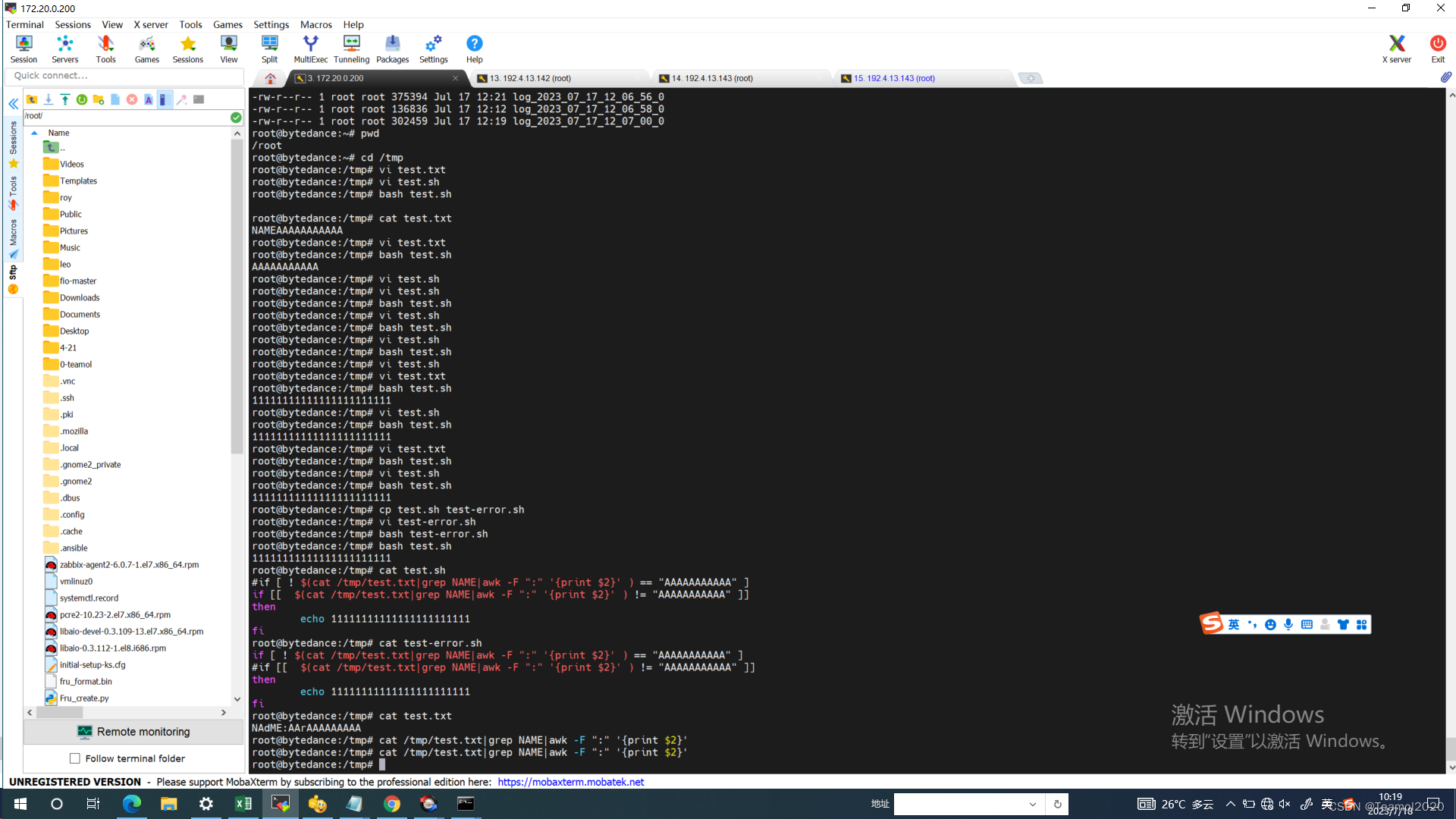This screenshot has height=819, width=1456.
Task: Open the Tunneling tool
Action: tap(351, 49)
